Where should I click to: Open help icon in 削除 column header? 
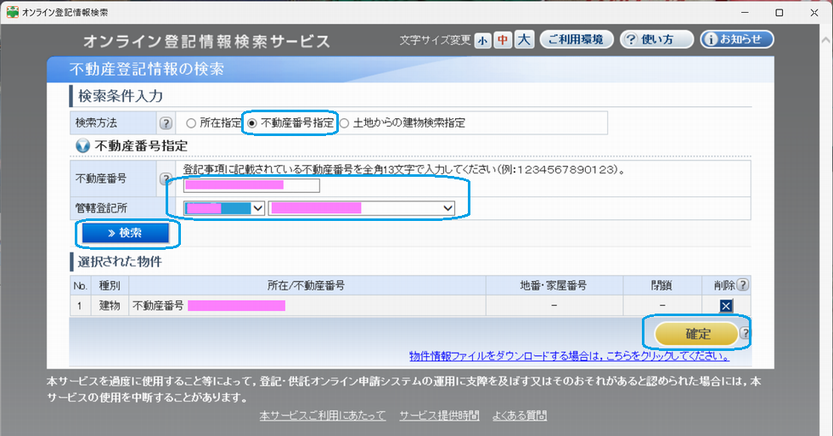[x=742, y=285]
